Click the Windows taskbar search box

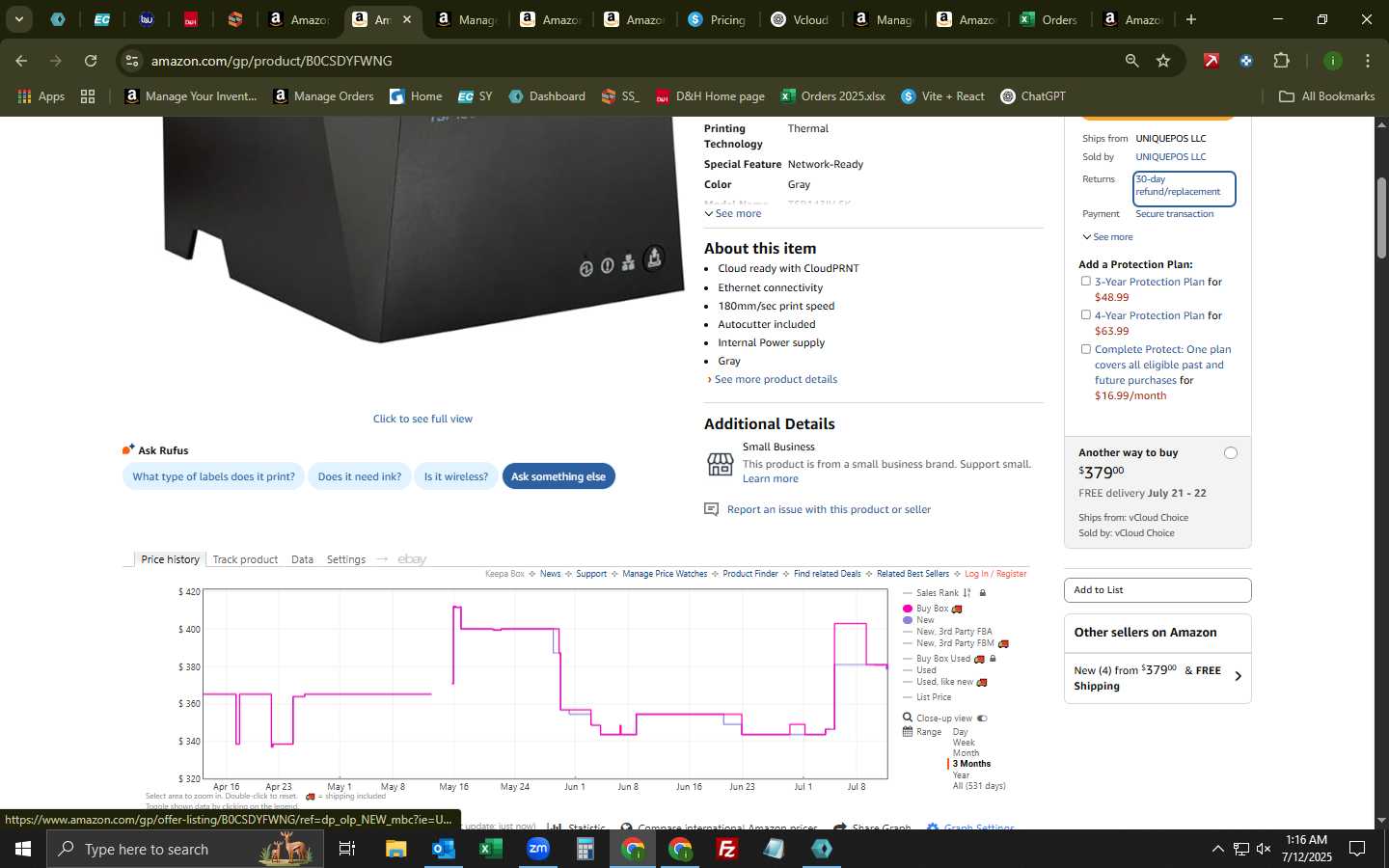[184, 849]
